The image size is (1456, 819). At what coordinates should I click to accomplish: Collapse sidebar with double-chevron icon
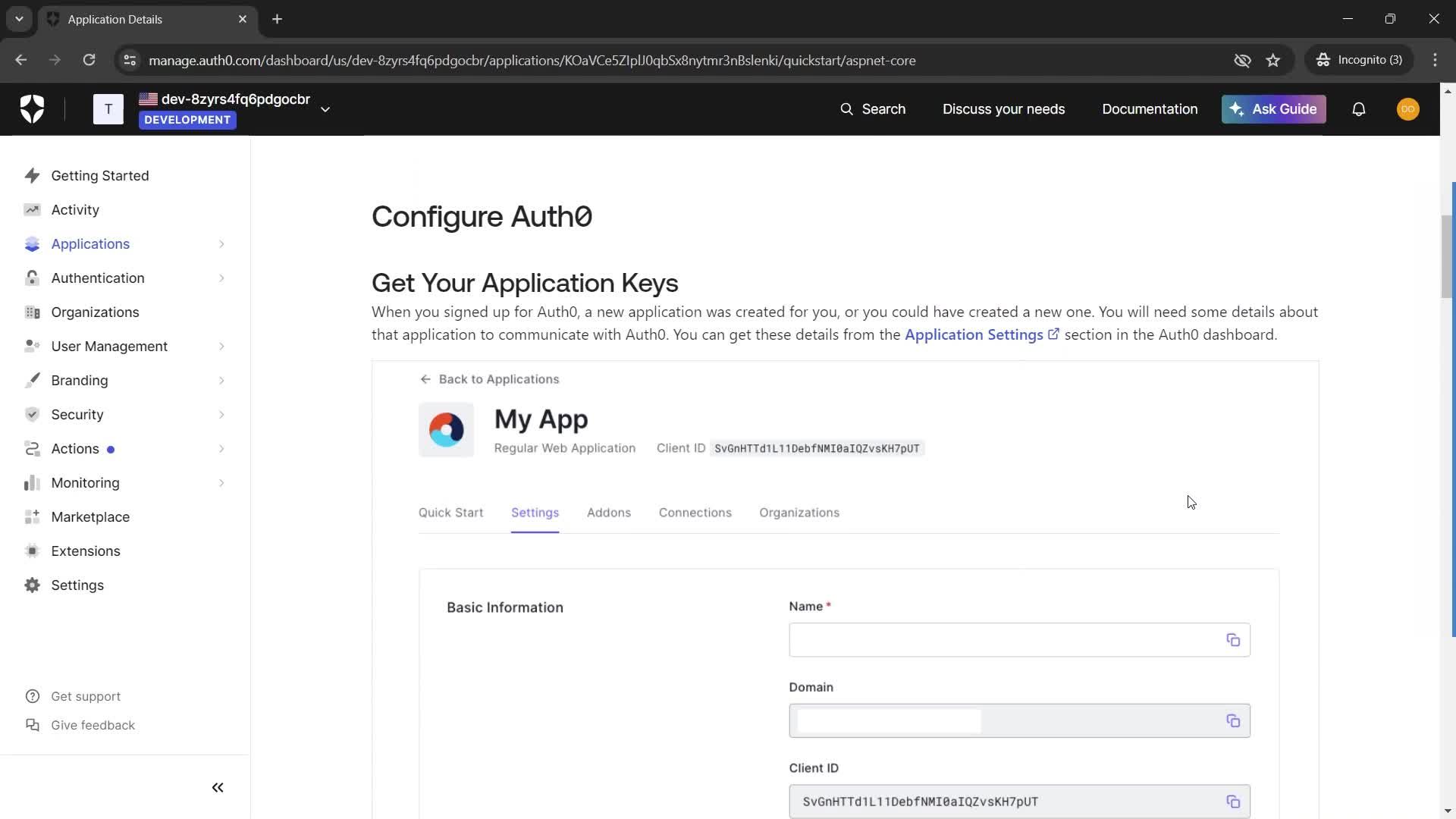pyautogui.click(x=218, y=788)
